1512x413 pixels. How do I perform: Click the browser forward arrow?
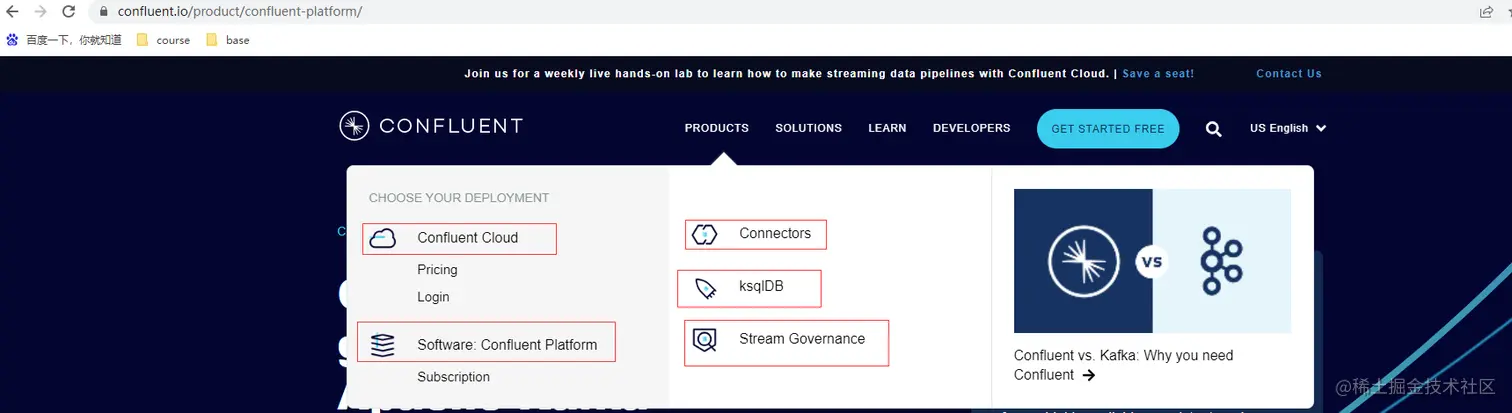pos(41,11)
